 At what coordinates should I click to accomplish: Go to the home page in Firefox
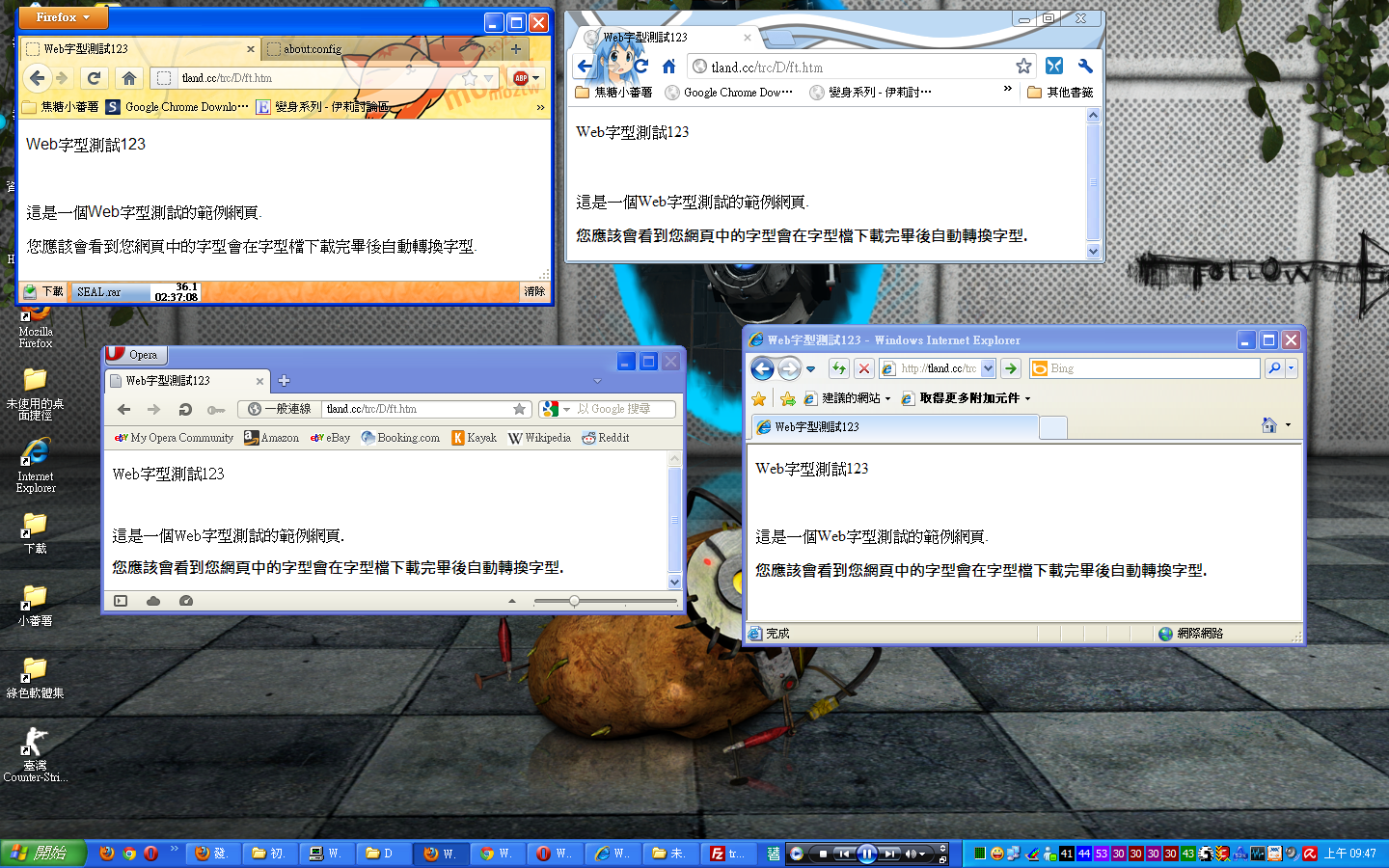[128, 78]
